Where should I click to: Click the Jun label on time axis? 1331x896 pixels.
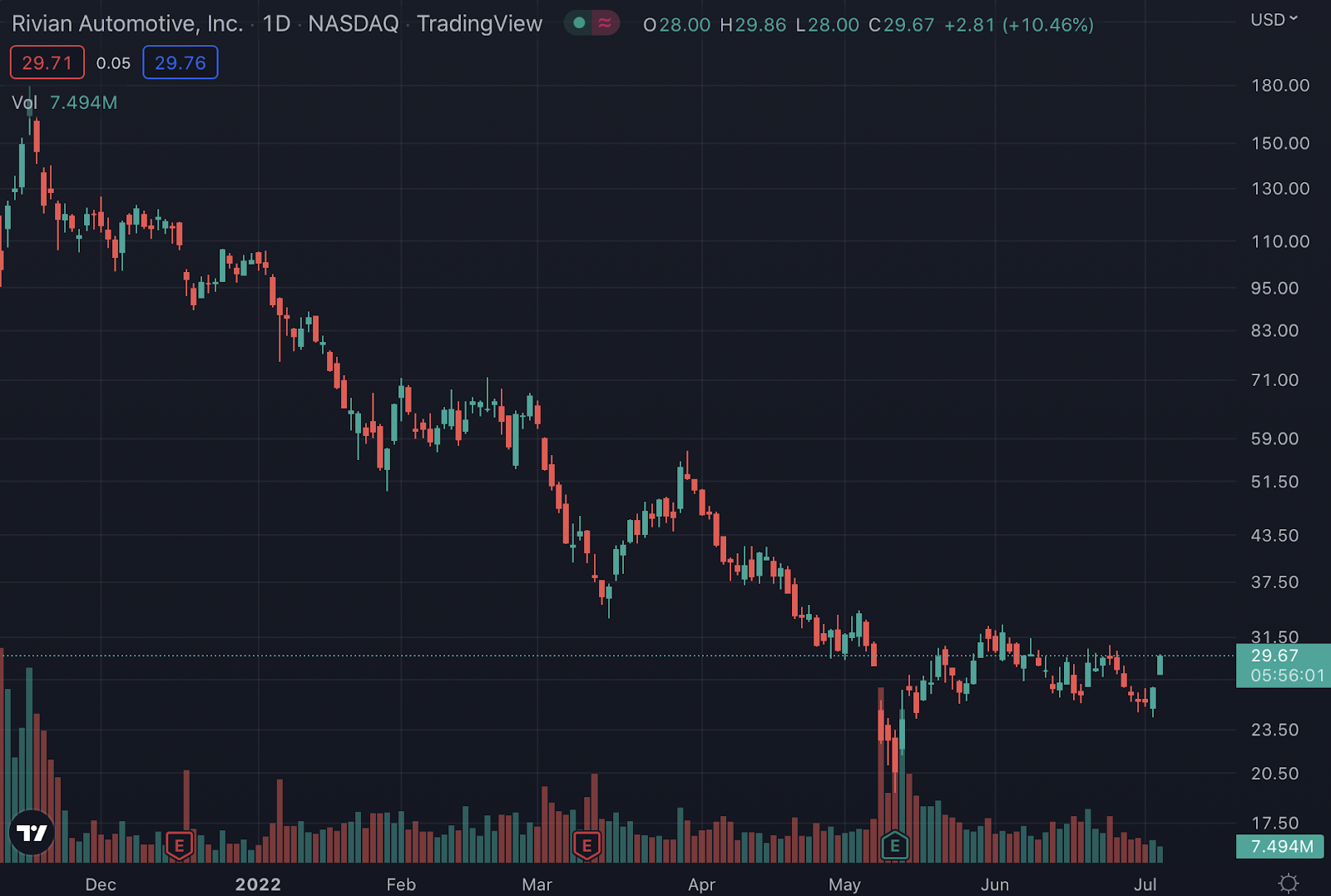pos(995,884)
